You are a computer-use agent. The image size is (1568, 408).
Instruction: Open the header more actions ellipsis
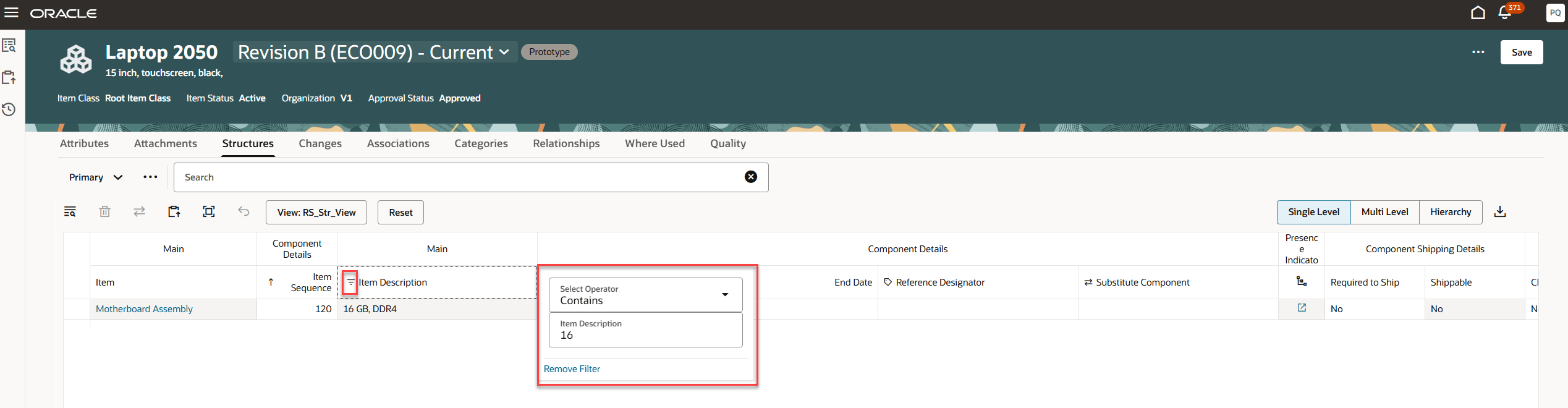pyautogui.click(x=1478, y=52)
